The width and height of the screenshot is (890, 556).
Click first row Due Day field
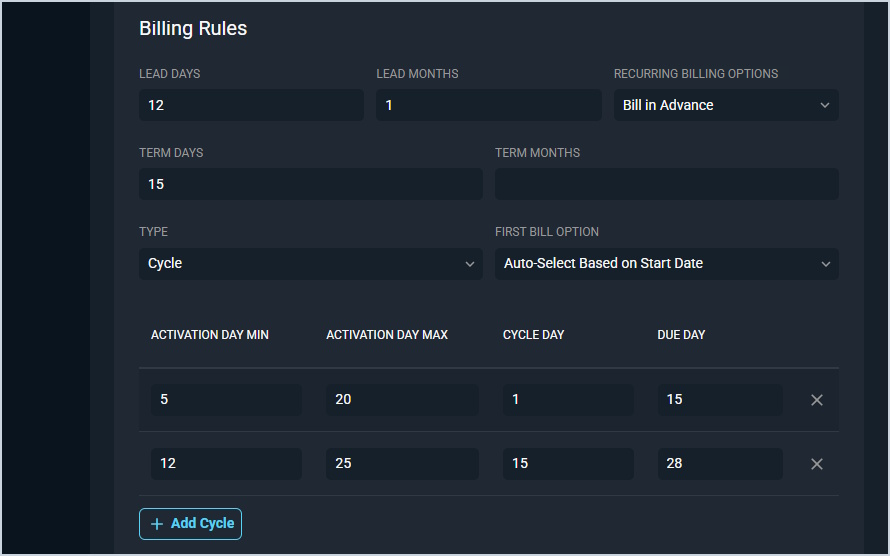[x=720, y=400]
